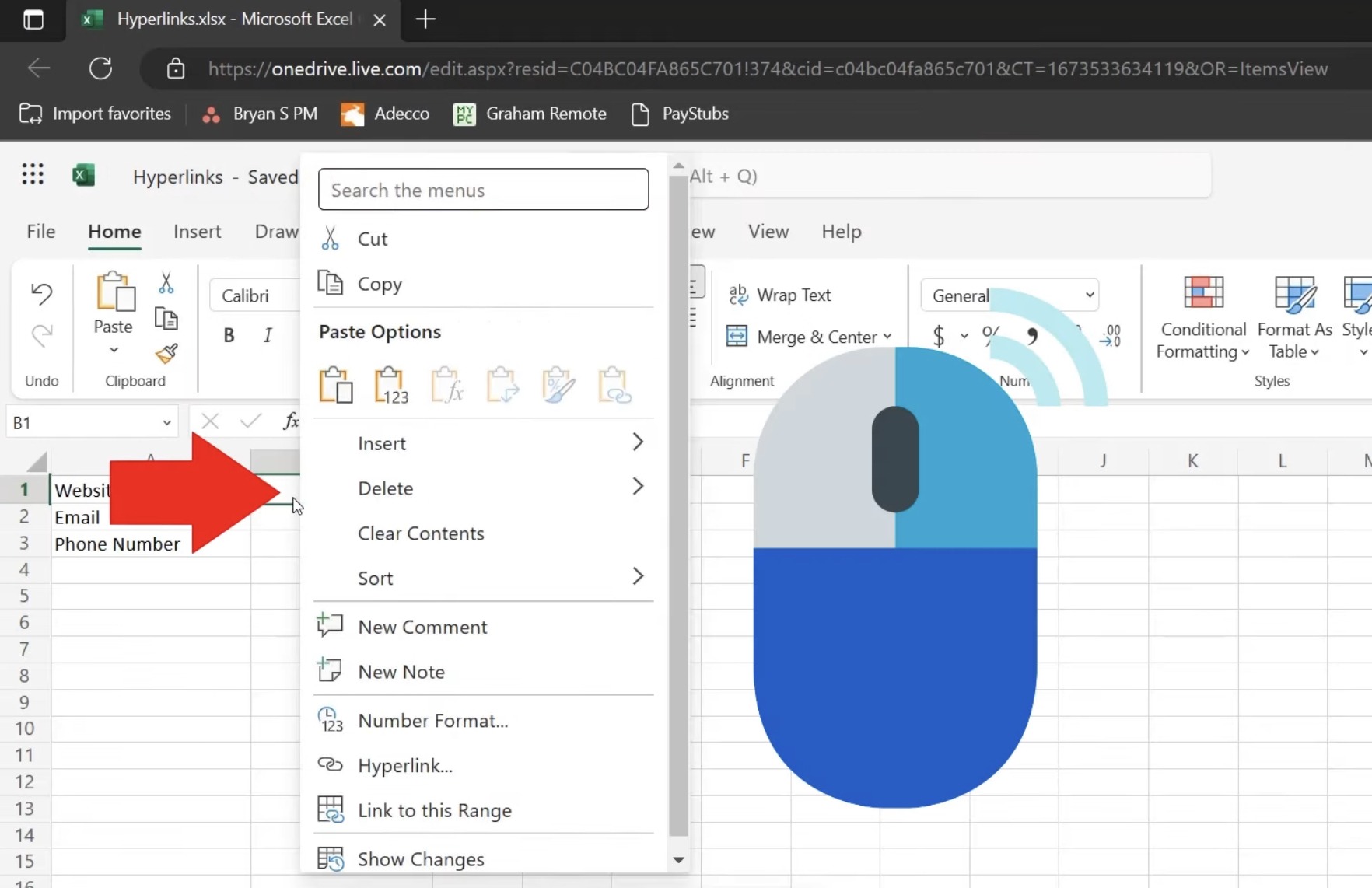Switch to the View ribbon tab
Viewport: 1372px width, 888px height.
(768, 232)
